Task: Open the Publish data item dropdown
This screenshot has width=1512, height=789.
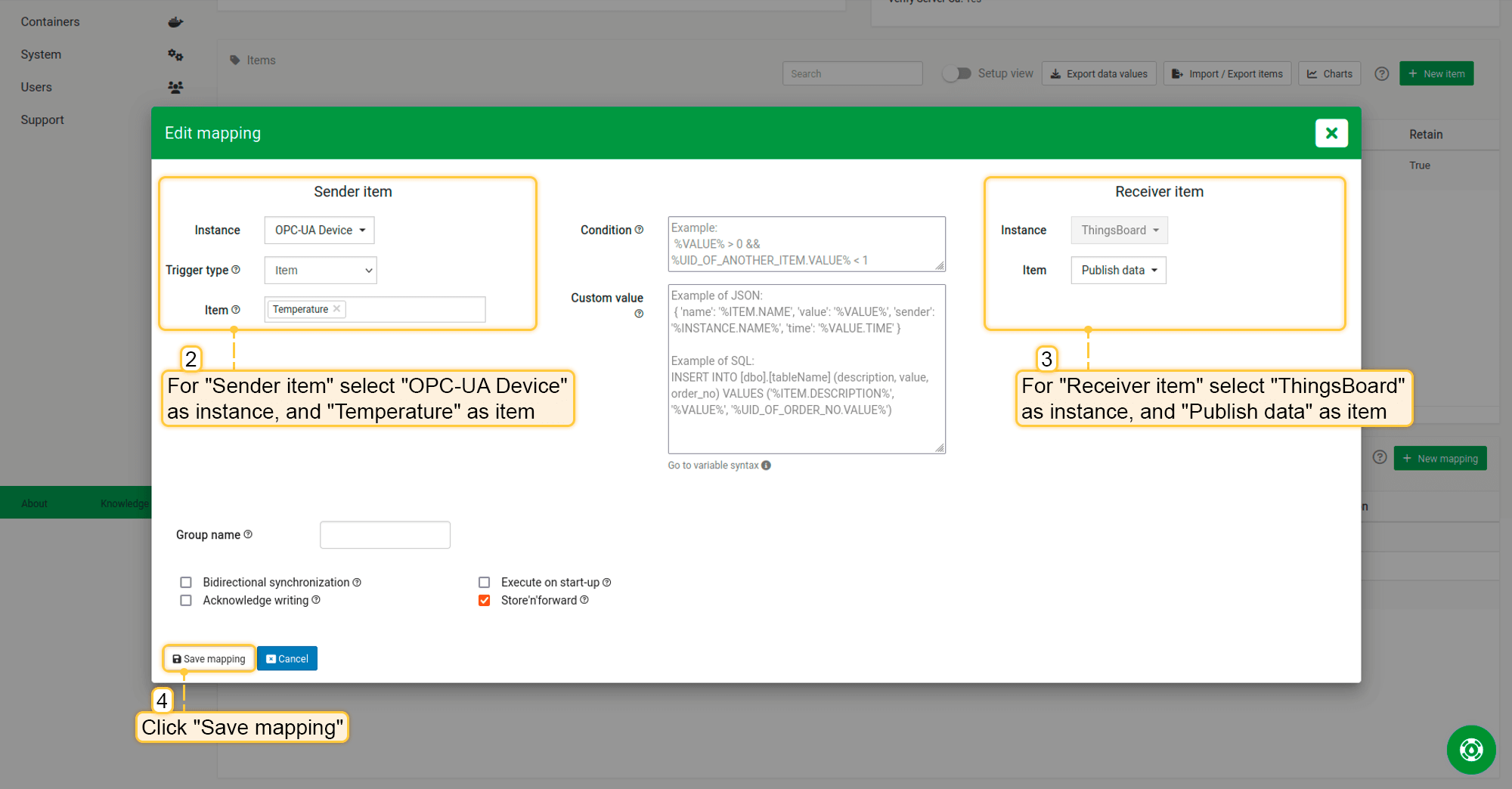Action: pos(1118,271)
